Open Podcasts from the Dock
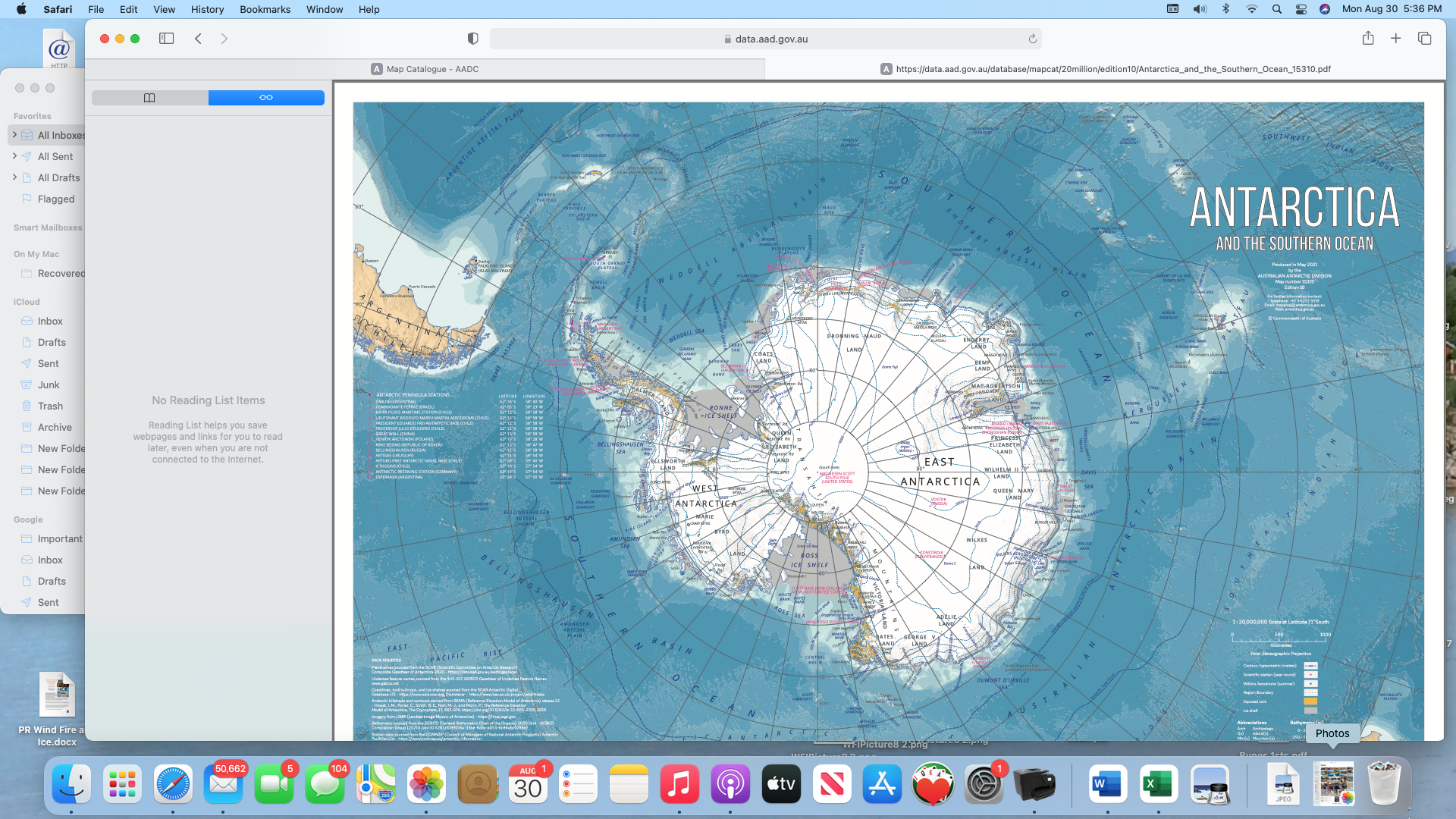1456x819 pixels. click(x=730, y=784)
